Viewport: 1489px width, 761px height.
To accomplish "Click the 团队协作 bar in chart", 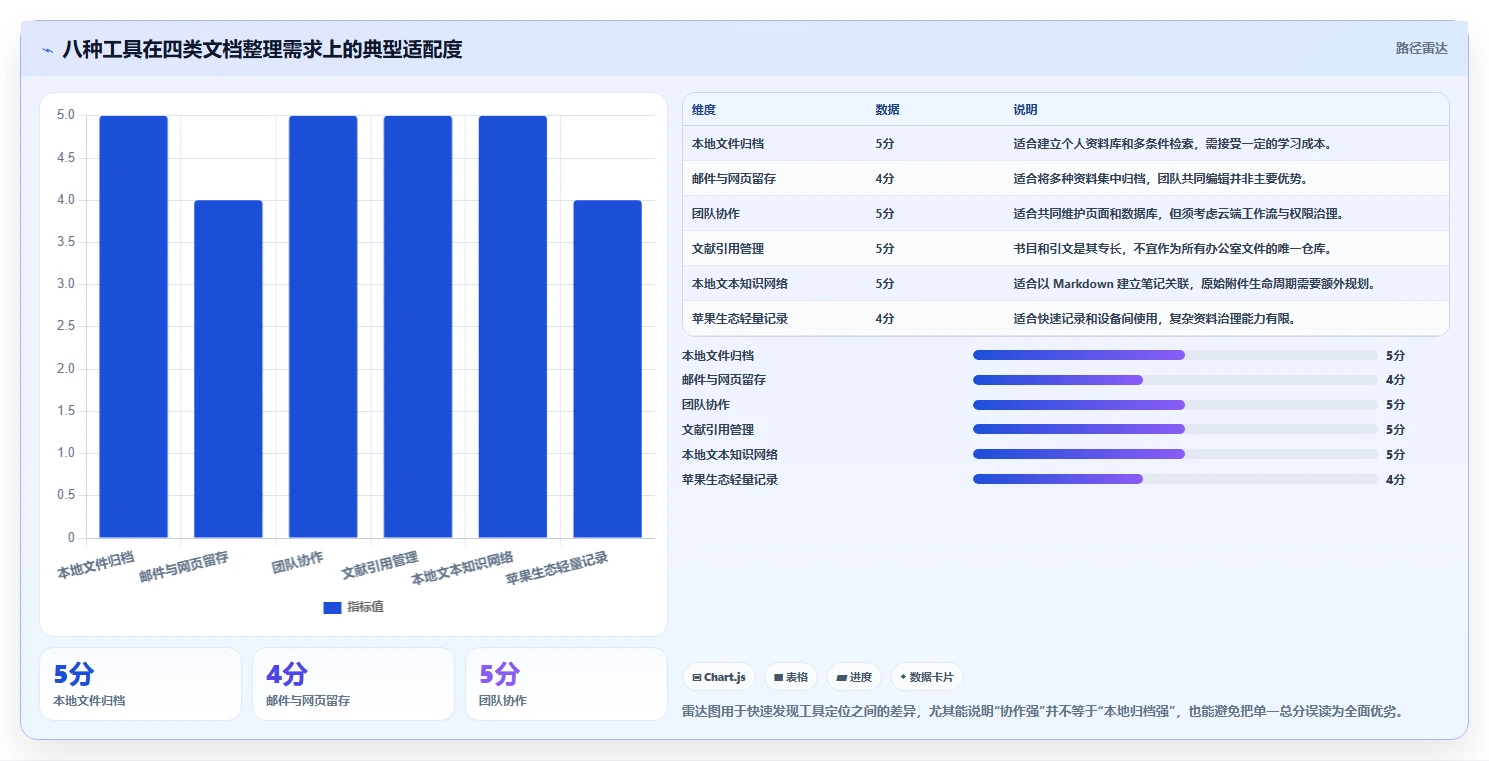I will 323,327.
